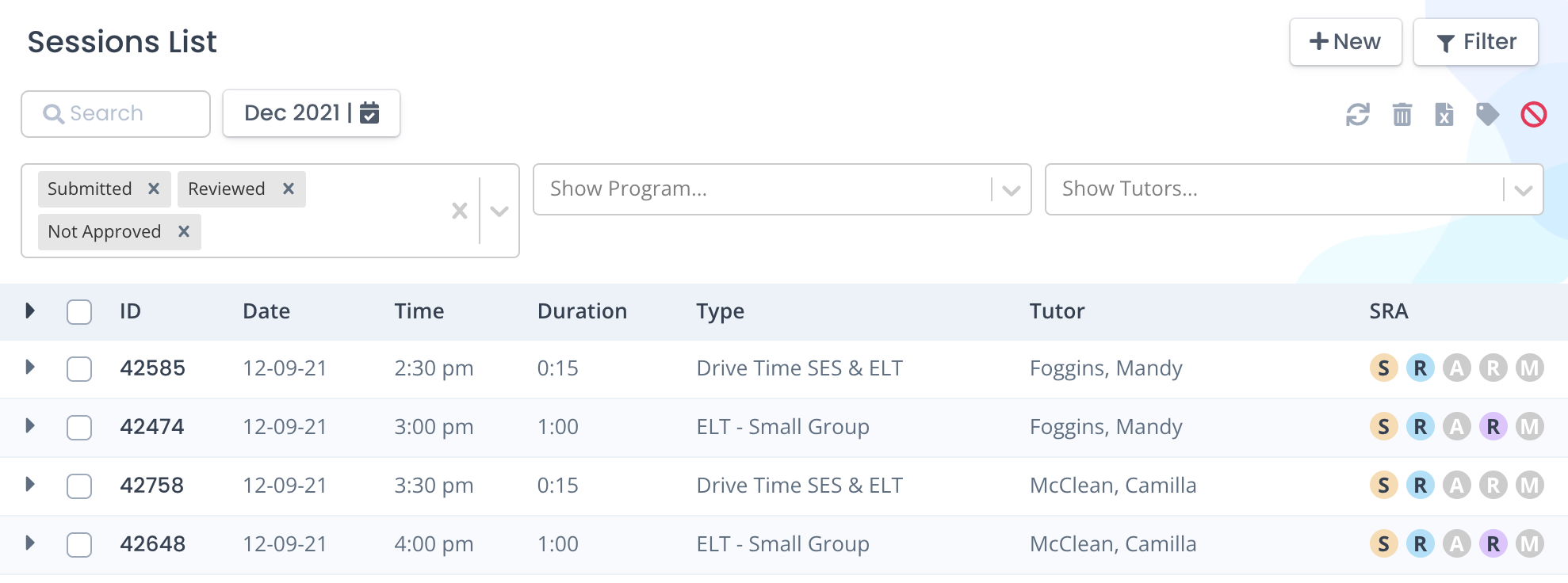Click Foggins, Mandy in row 42585
The image size is (1568, 583).
coord(1106,368)
